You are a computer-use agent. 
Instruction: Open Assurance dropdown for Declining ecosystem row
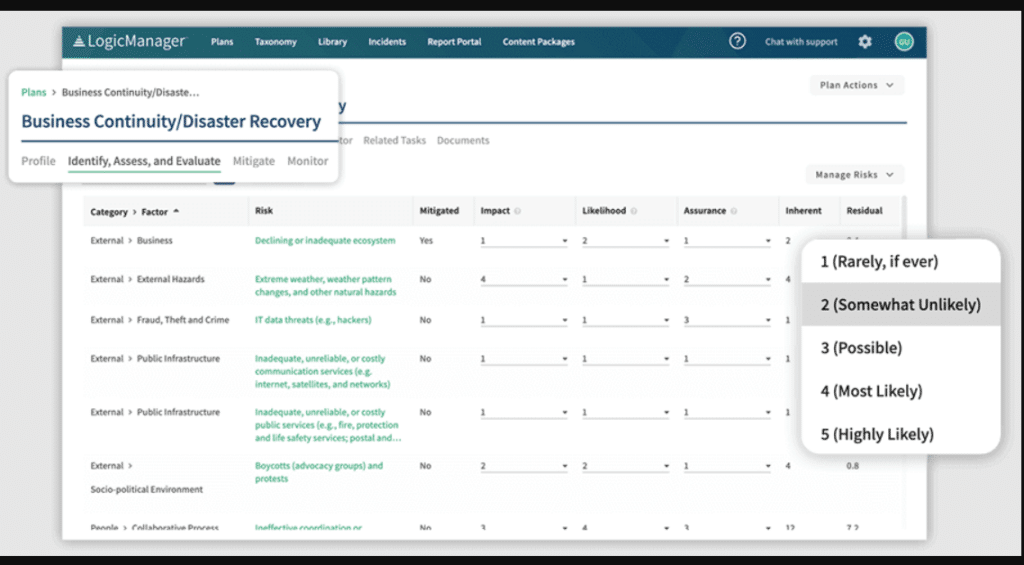727,241
